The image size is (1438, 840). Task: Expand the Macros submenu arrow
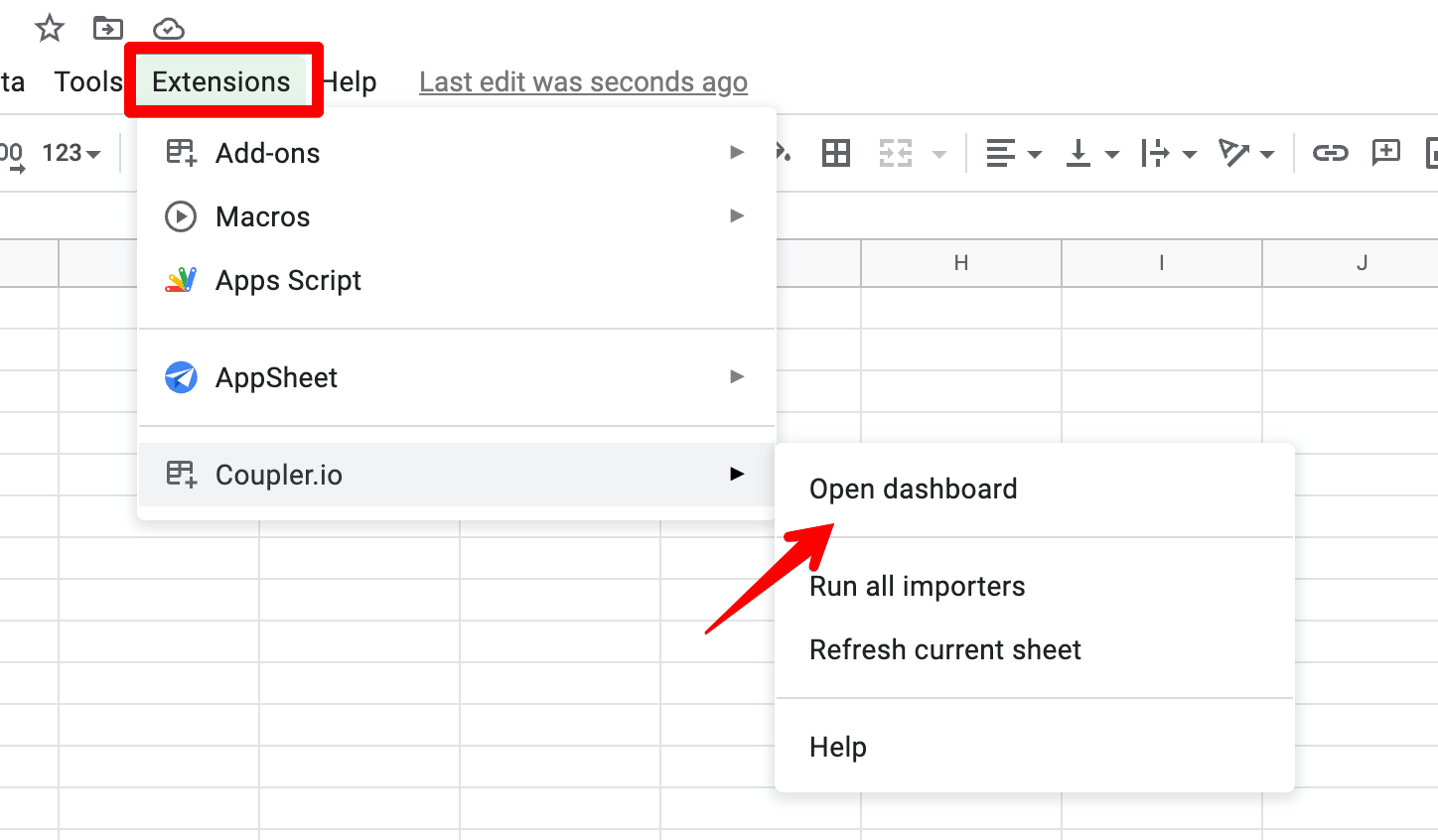pyautogui.click(x=737, y=216)
